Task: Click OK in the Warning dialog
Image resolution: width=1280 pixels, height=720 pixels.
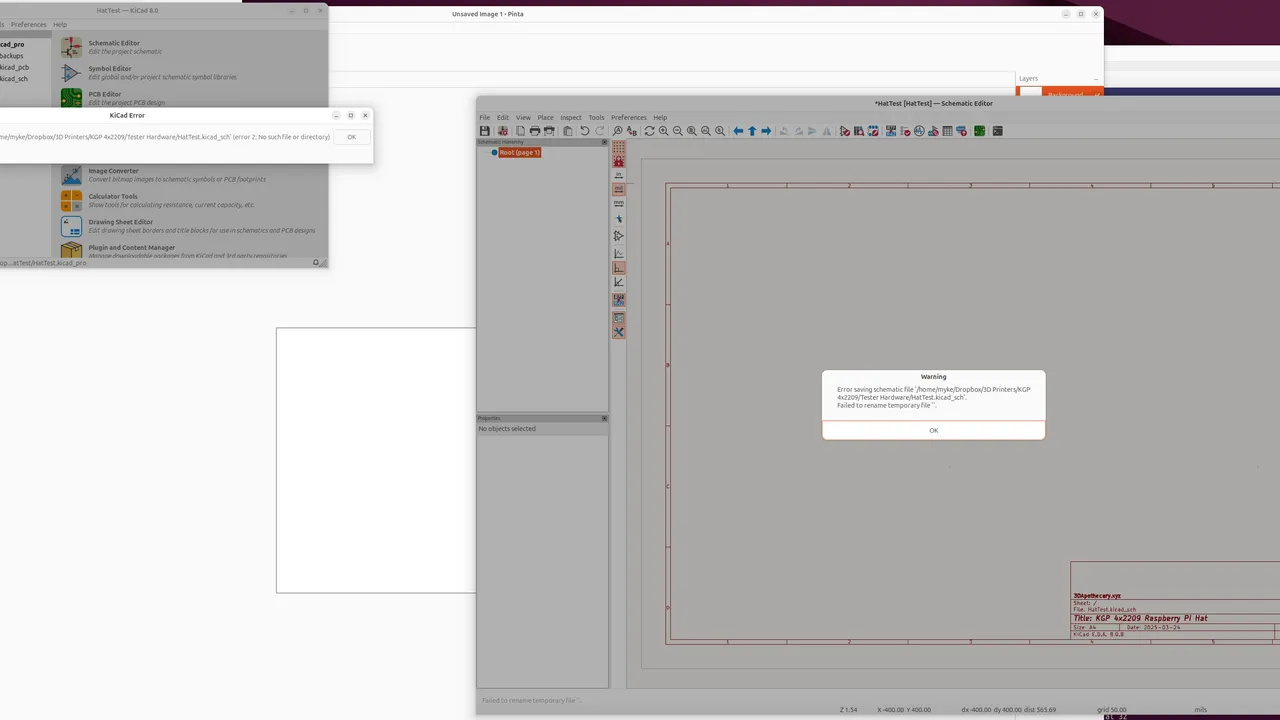Action: 933,430
